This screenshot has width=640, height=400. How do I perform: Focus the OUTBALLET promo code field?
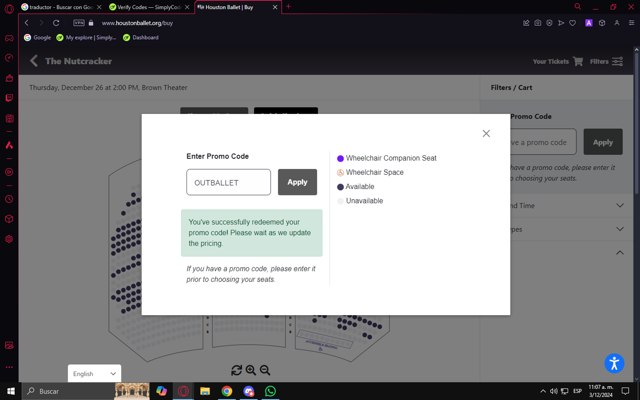pyautogui.click(x=228, y=182)
